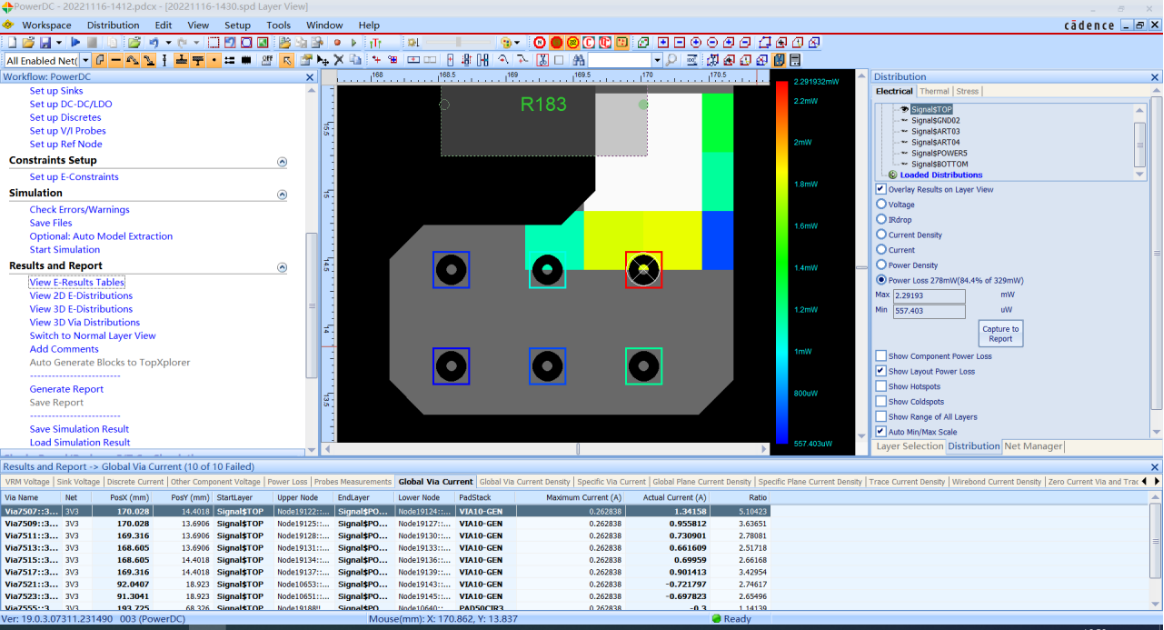
Task: Click the Min value input field
Action: point(929,311)
